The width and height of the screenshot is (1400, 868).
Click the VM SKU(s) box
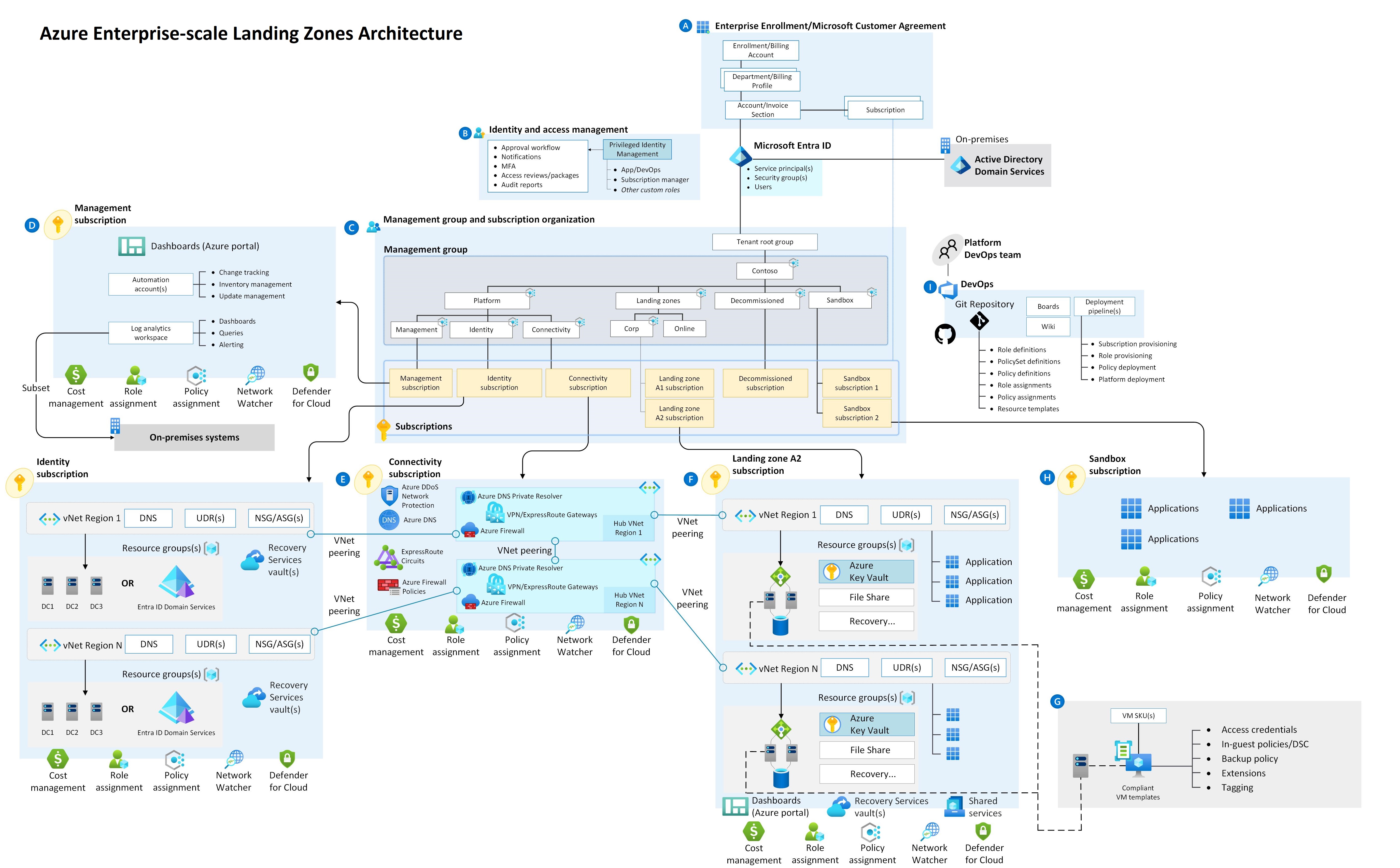tap(1138, 716)
